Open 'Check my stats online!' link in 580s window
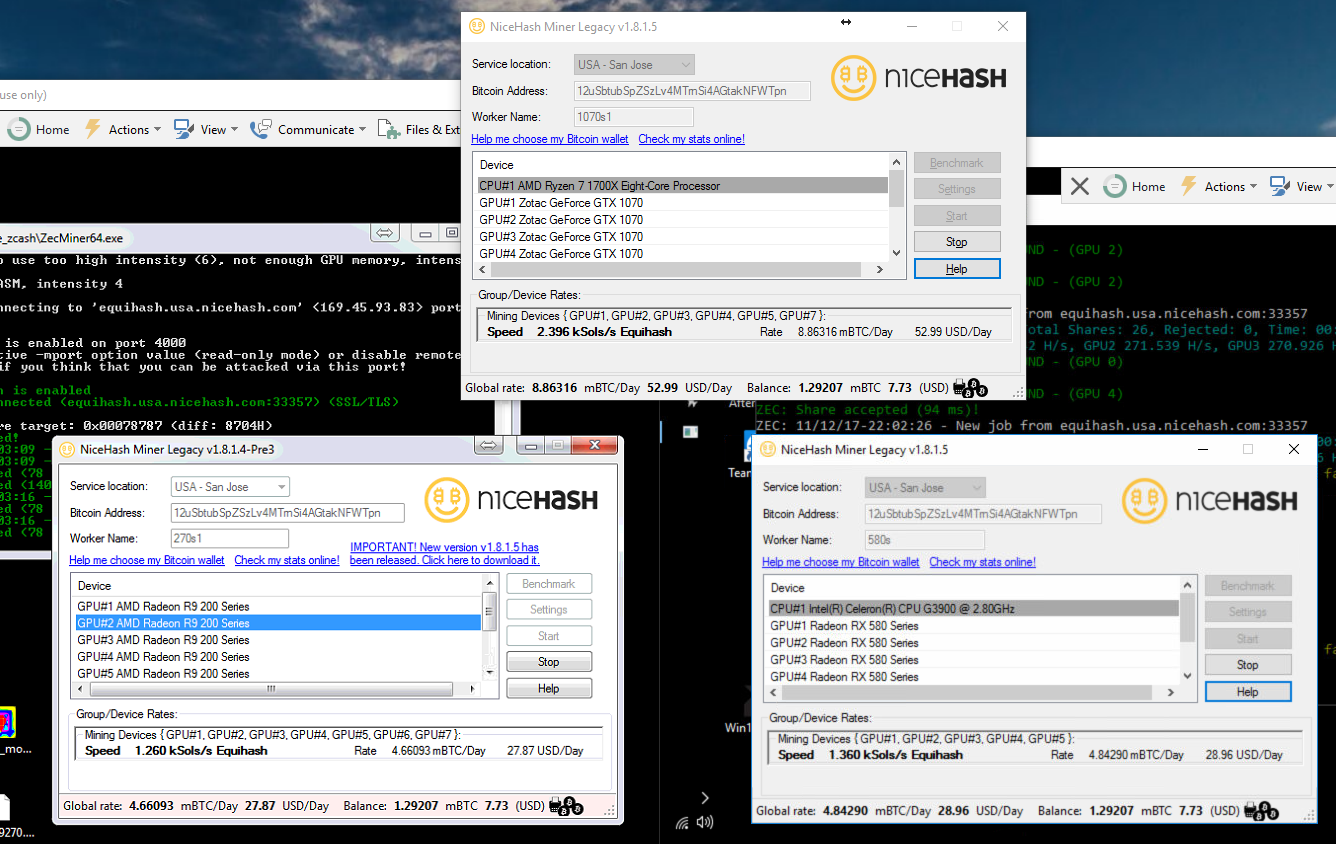Screen dimensions: 1336x844 pos(983,562)
